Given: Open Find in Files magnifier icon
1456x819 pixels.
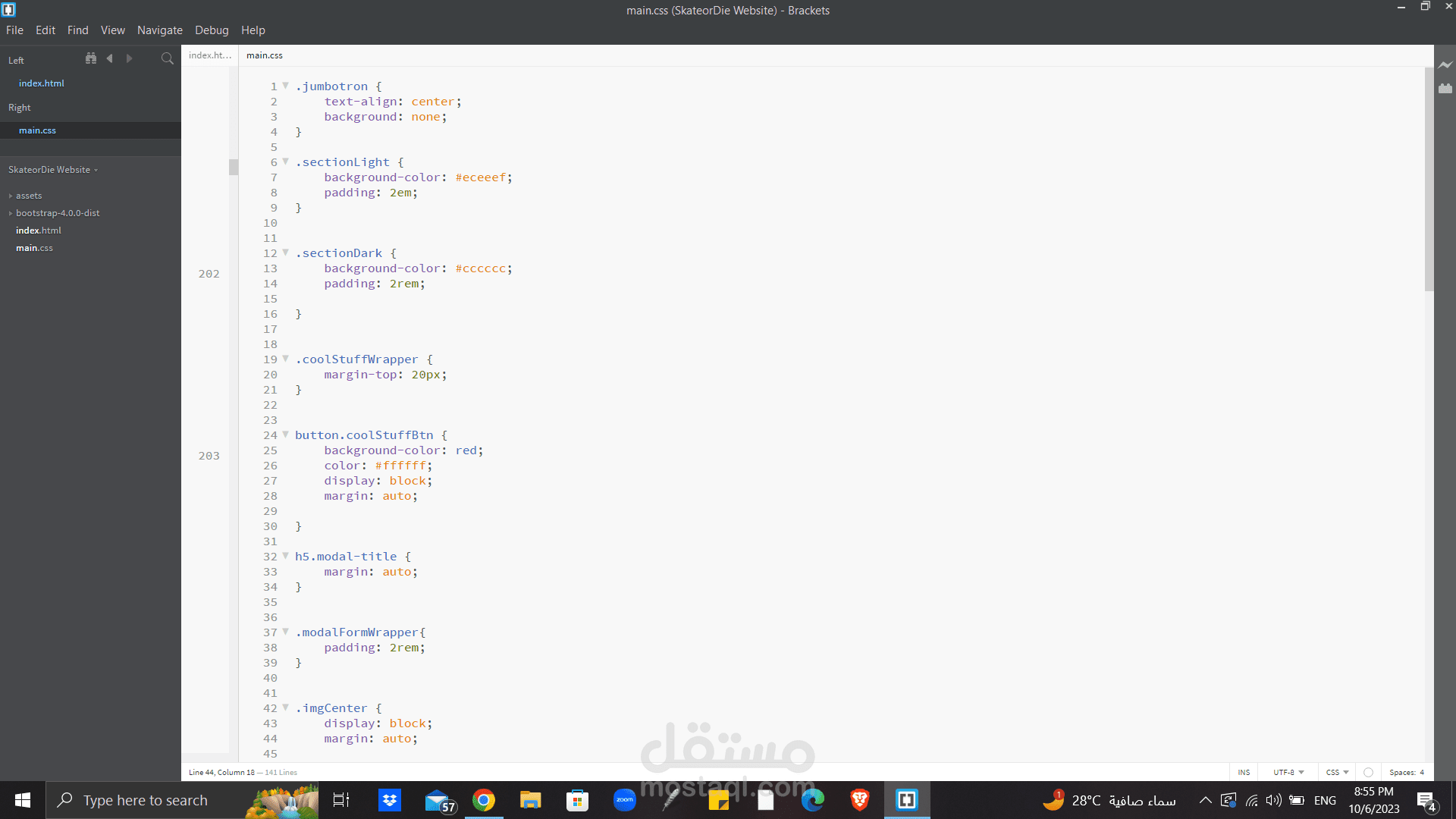Looking at the screenshot, I should point(168,58).
